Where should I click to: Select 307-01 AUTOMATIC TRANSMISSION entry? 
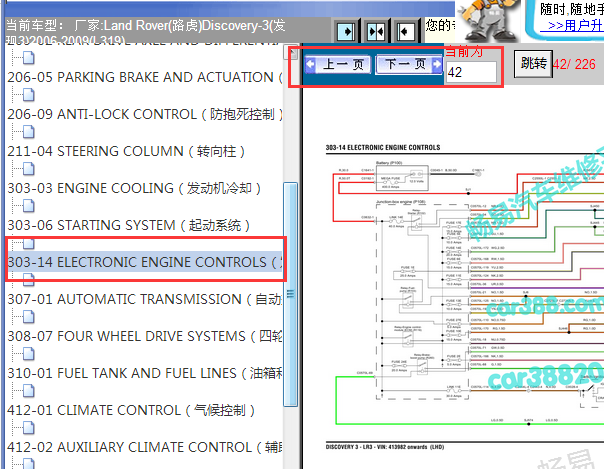pyautogui.click(x=144, y=299)
